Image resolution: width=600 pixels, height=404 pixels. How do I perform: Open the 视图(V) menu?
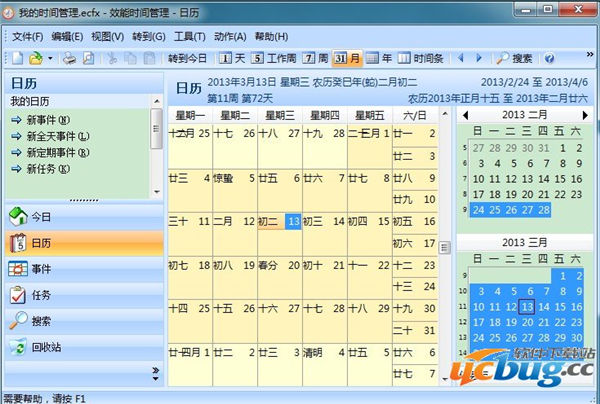(x=108, y=37)
